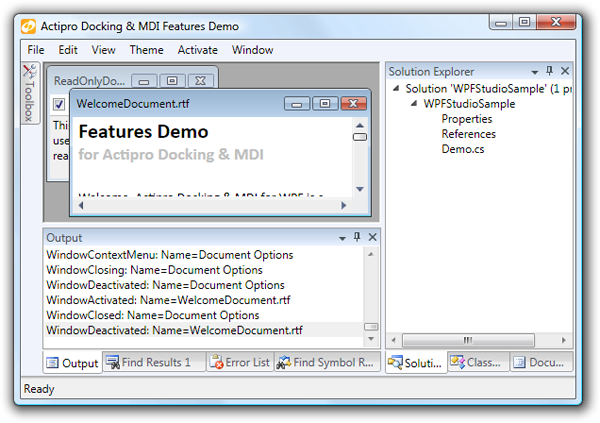Click WelcomeDocument.rtf scroll up arrow

360,125
